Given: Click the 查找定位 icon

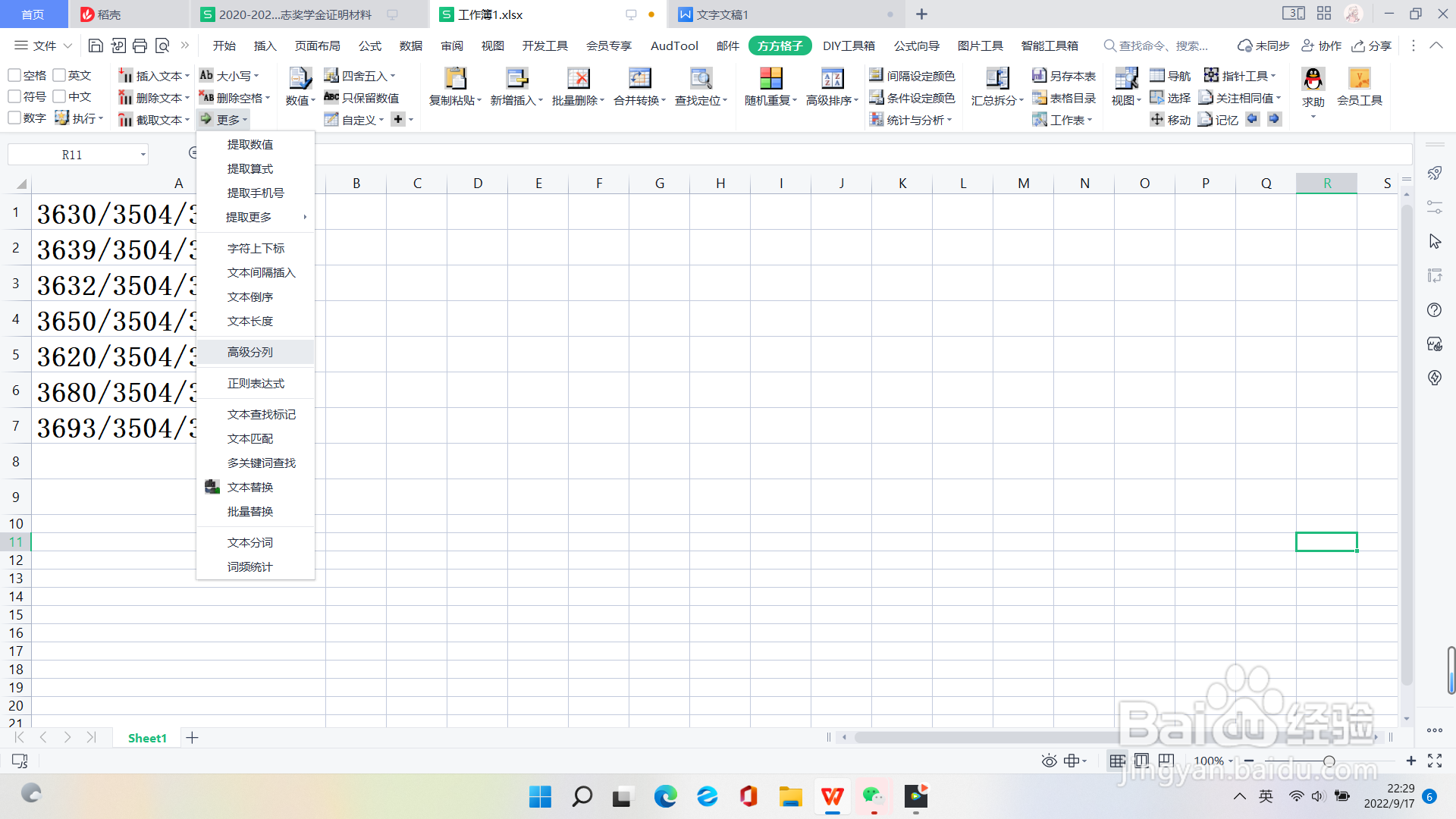Looking at the screenshot, I should 701,78.
